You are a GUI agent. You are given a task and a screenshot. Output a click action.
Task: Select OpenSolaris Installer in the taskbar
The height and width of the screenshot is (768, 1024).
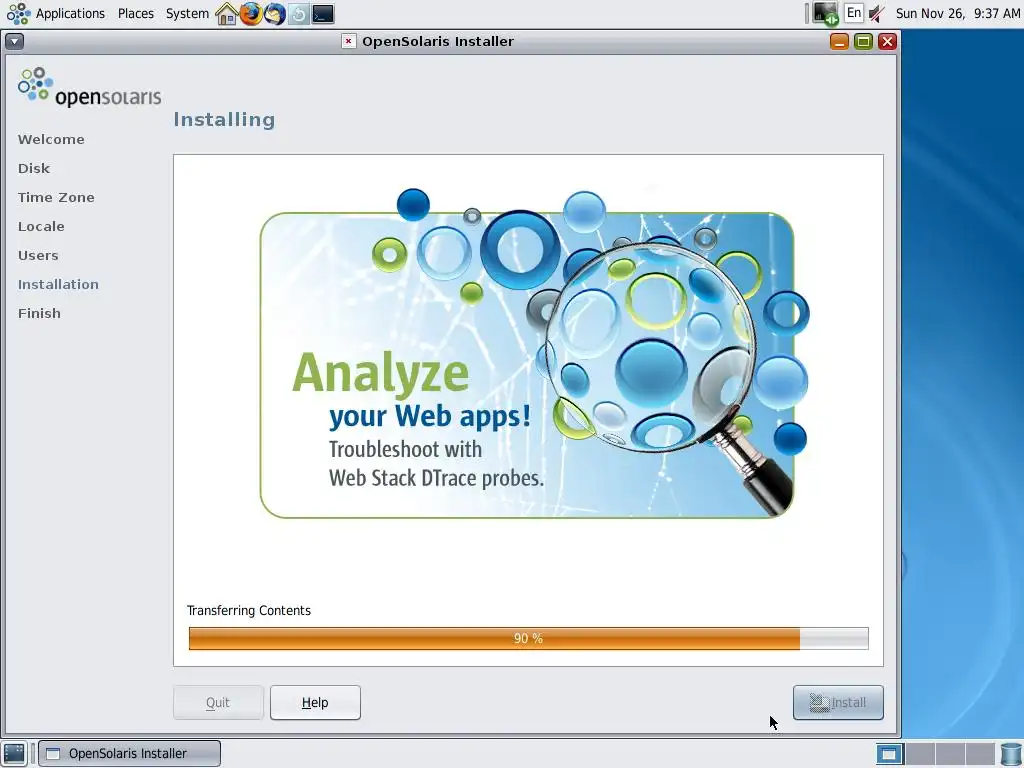[x=129, y=753]
